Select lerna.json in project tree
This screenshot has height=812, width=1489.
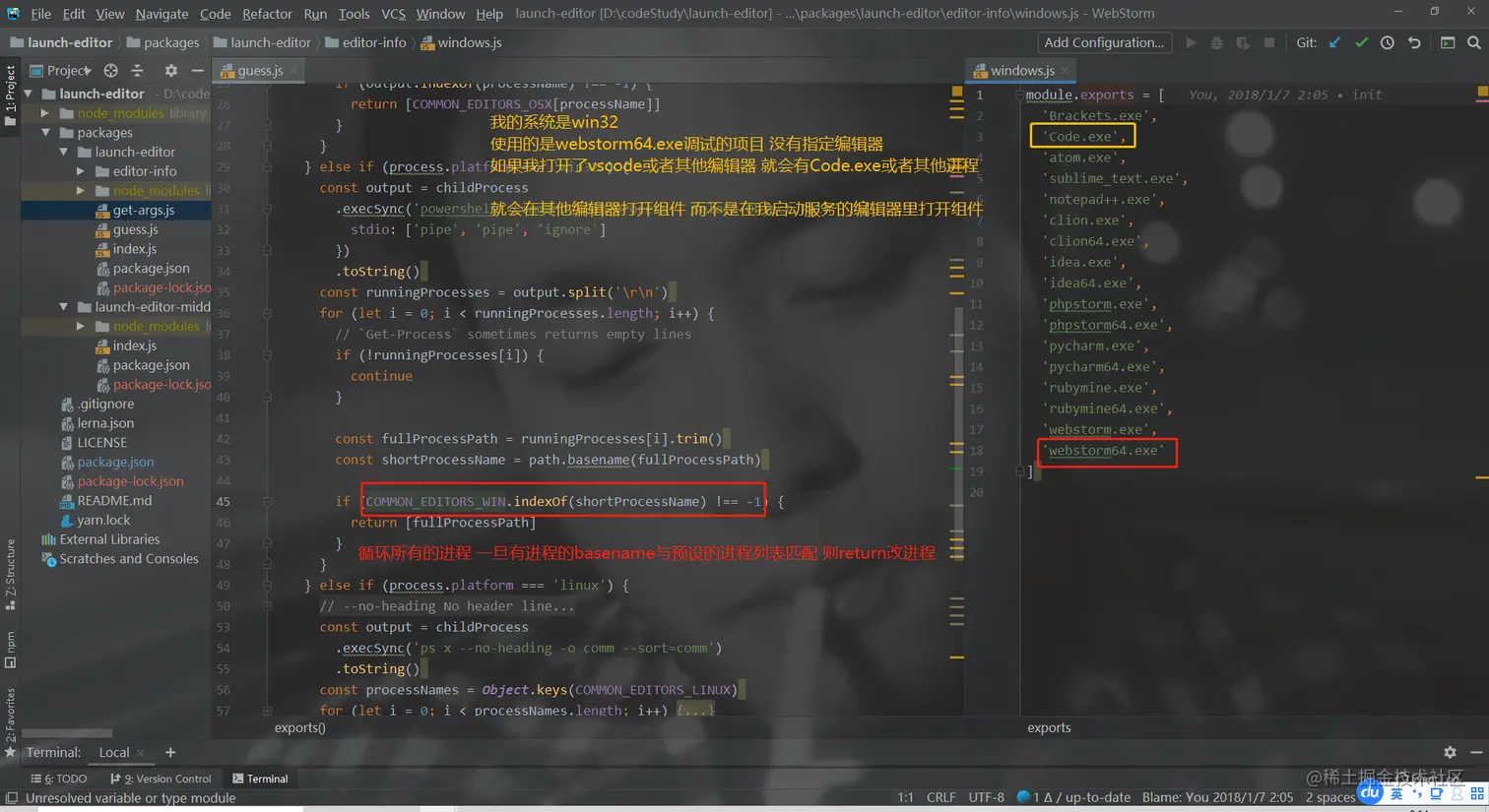click(105, 423)
